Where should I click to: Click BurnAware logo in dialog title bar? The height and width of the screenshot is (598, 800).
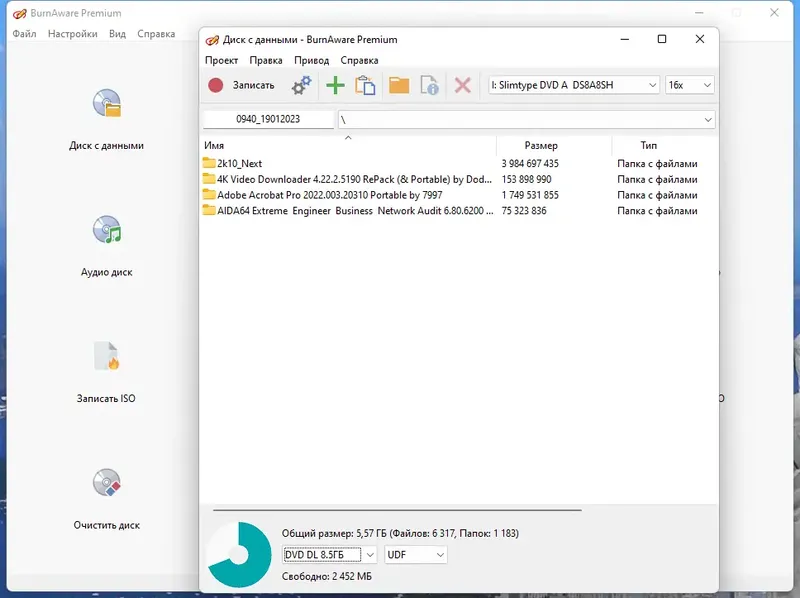[x=212, y=40]
